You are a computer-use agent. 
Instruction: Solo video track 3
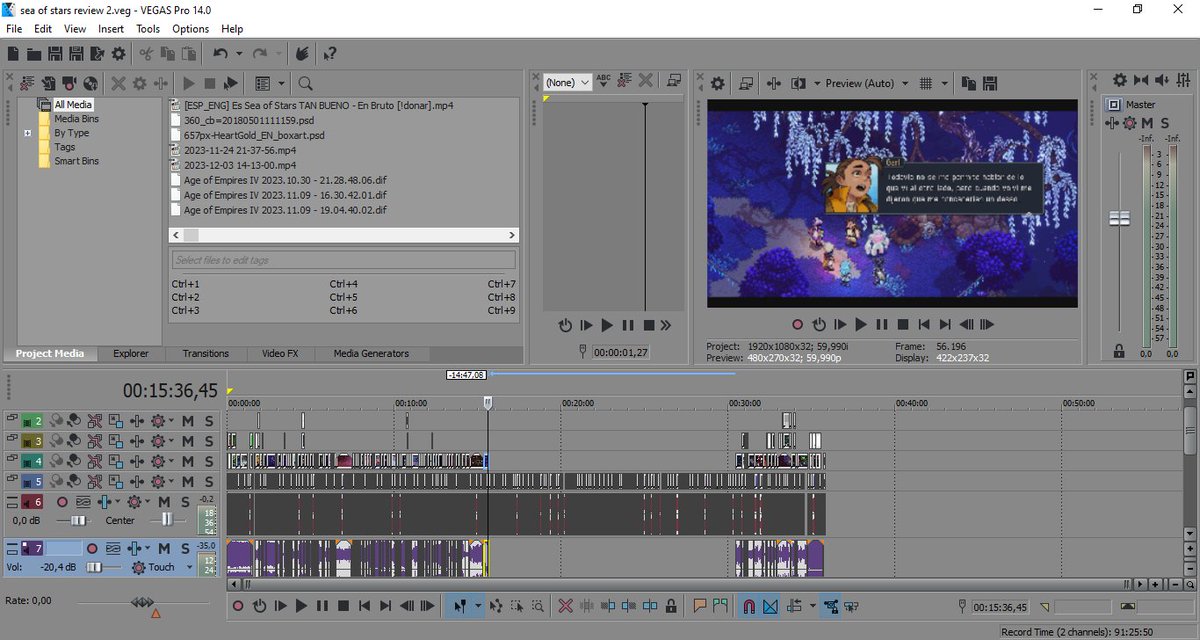click(x=209, y=442)
